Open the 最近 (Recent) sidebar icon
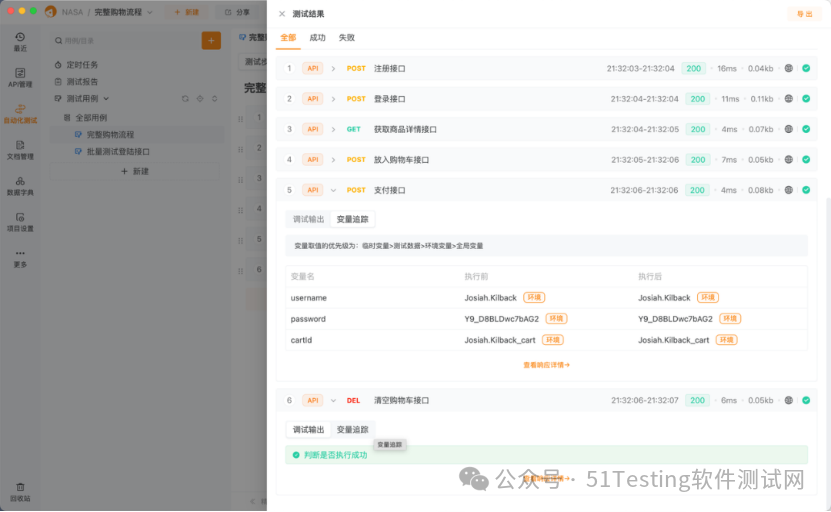This screenshot has width=831, height=512. click(20, 41)
